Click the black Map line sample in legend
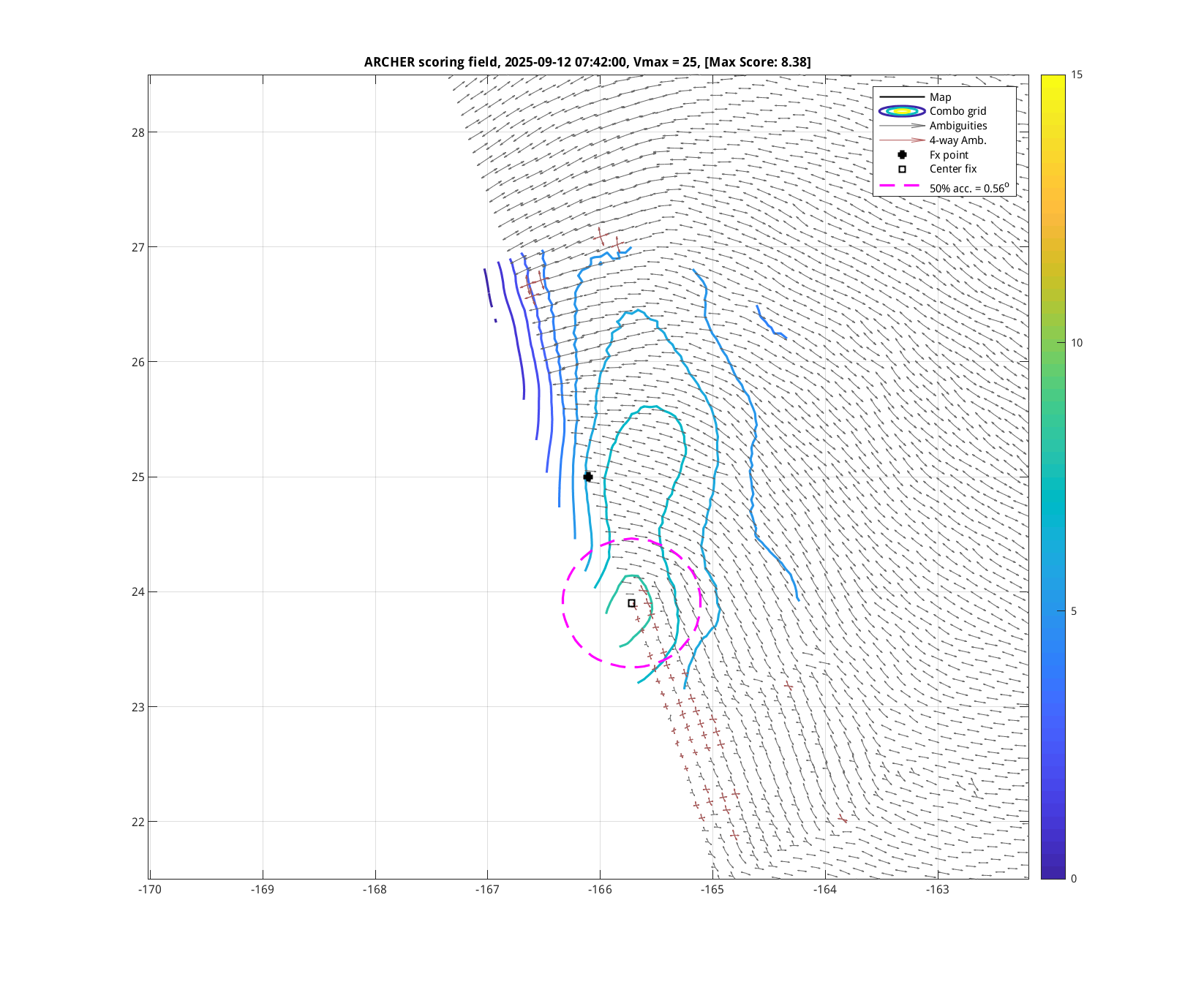The width and height of the screenshot is (1204, 987). click(x=902, y=97)
